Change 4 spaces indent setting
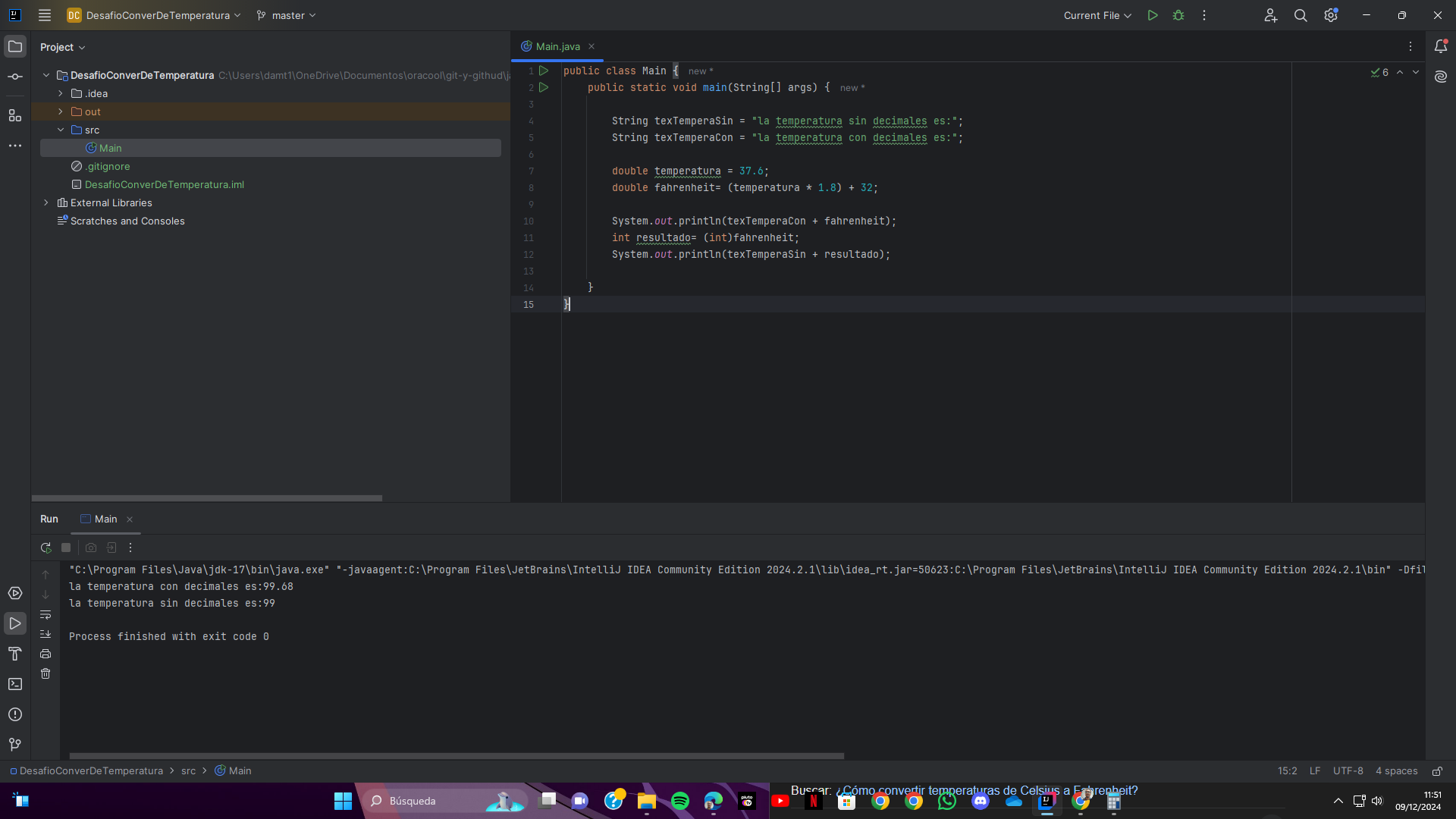 (1397, 770)
